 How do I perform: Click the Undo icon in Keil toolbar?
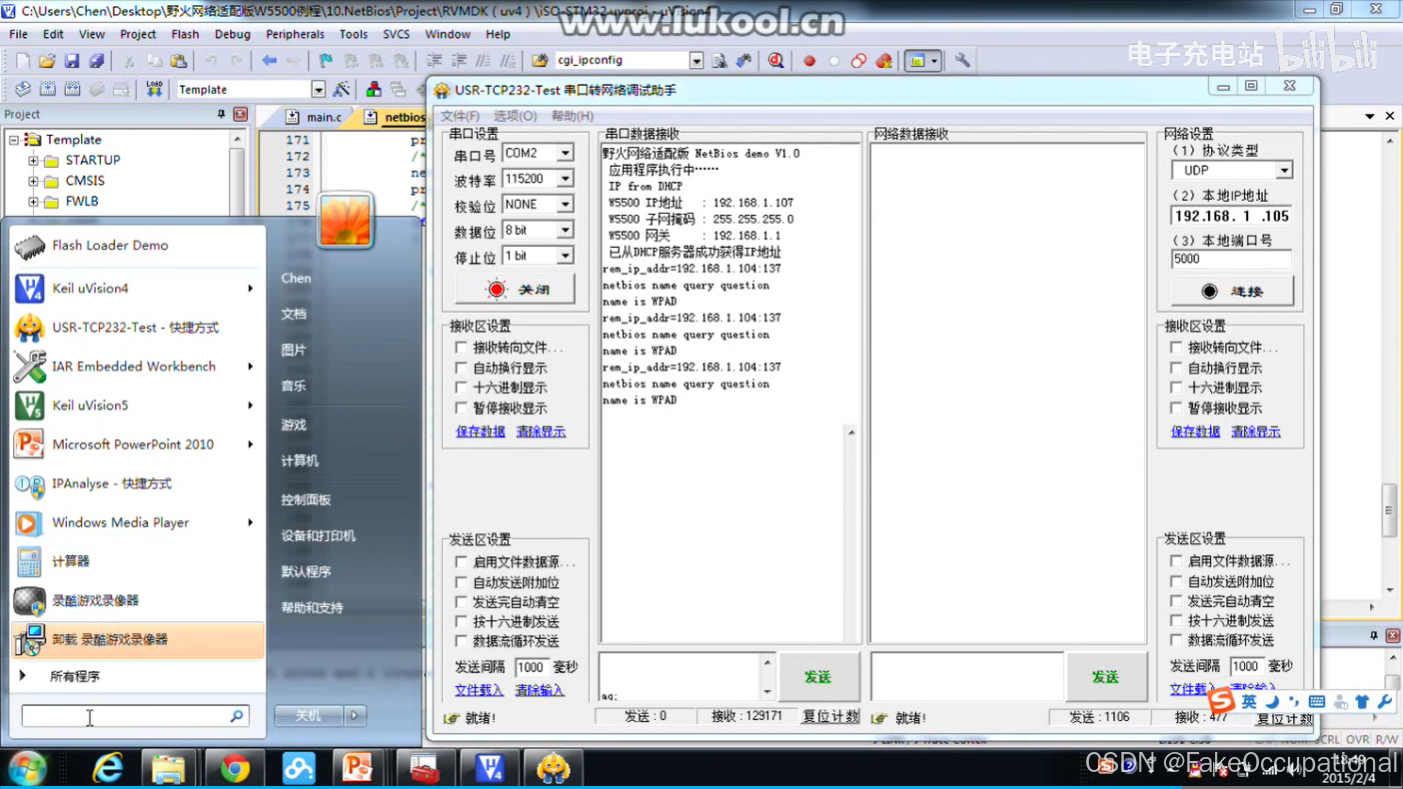(x=213, y=60)
